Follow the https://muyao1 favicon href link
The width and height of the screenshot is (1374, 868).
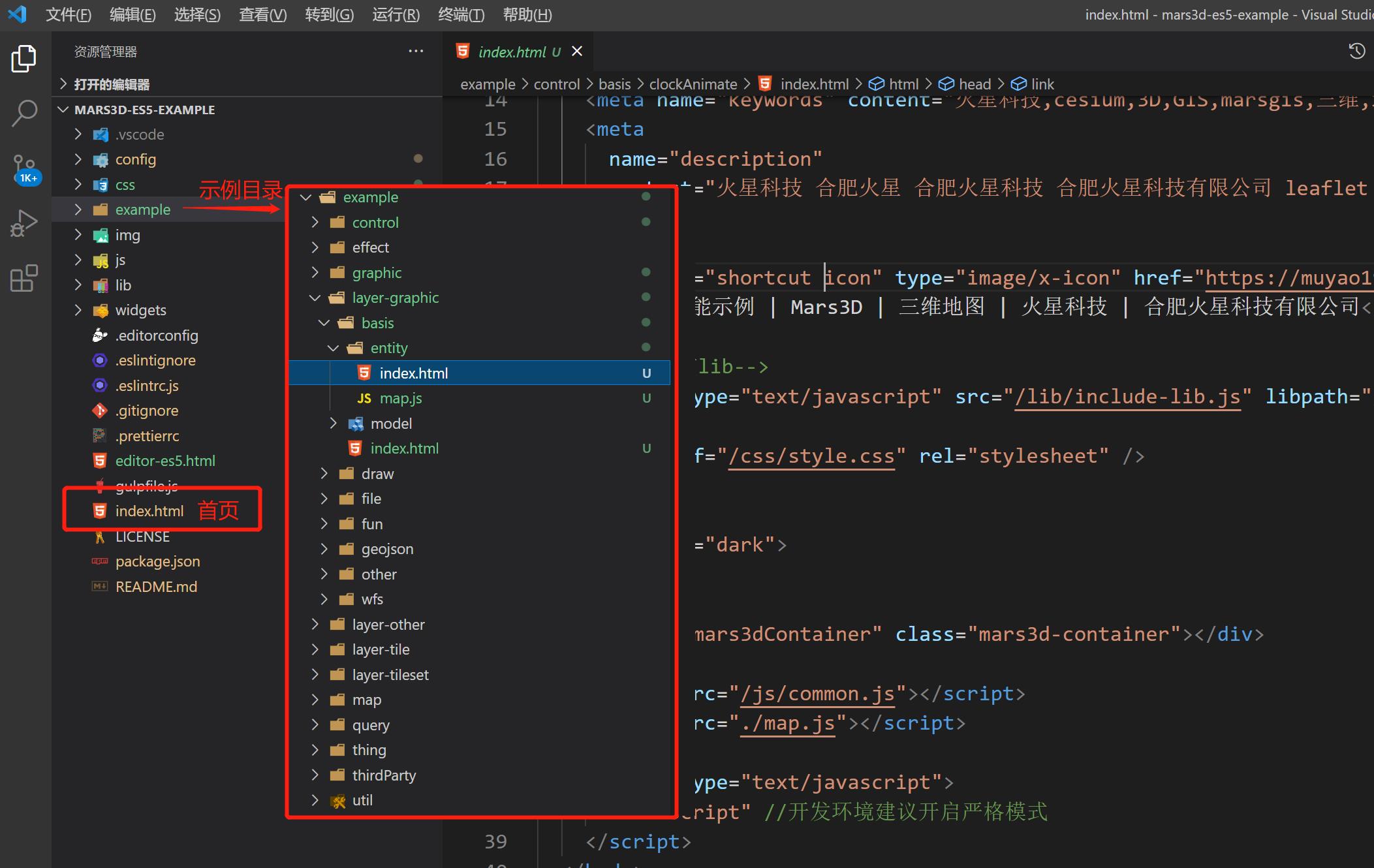[1288, 277]
